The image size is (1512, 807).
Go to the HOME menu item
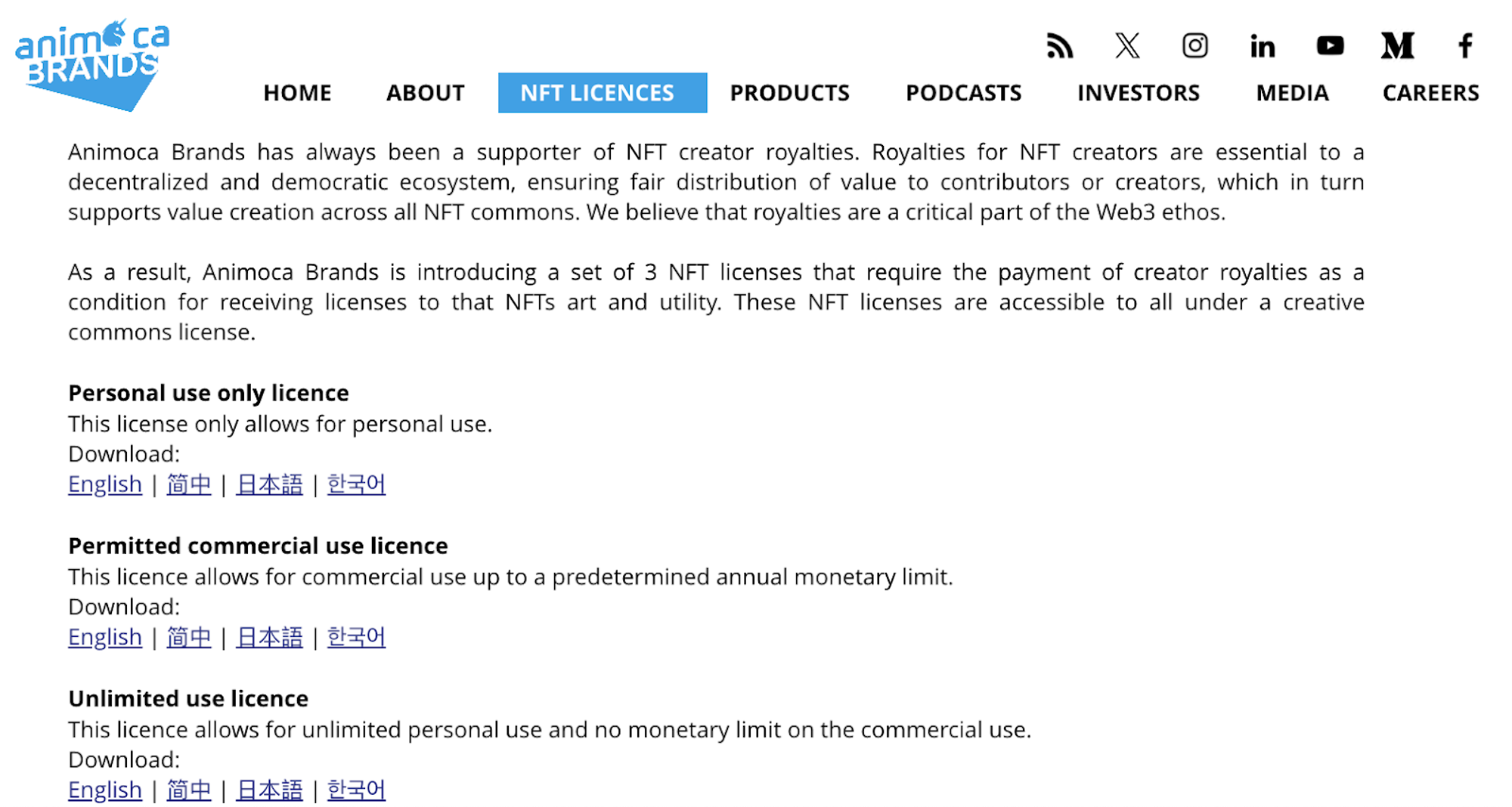click(297, 93)
